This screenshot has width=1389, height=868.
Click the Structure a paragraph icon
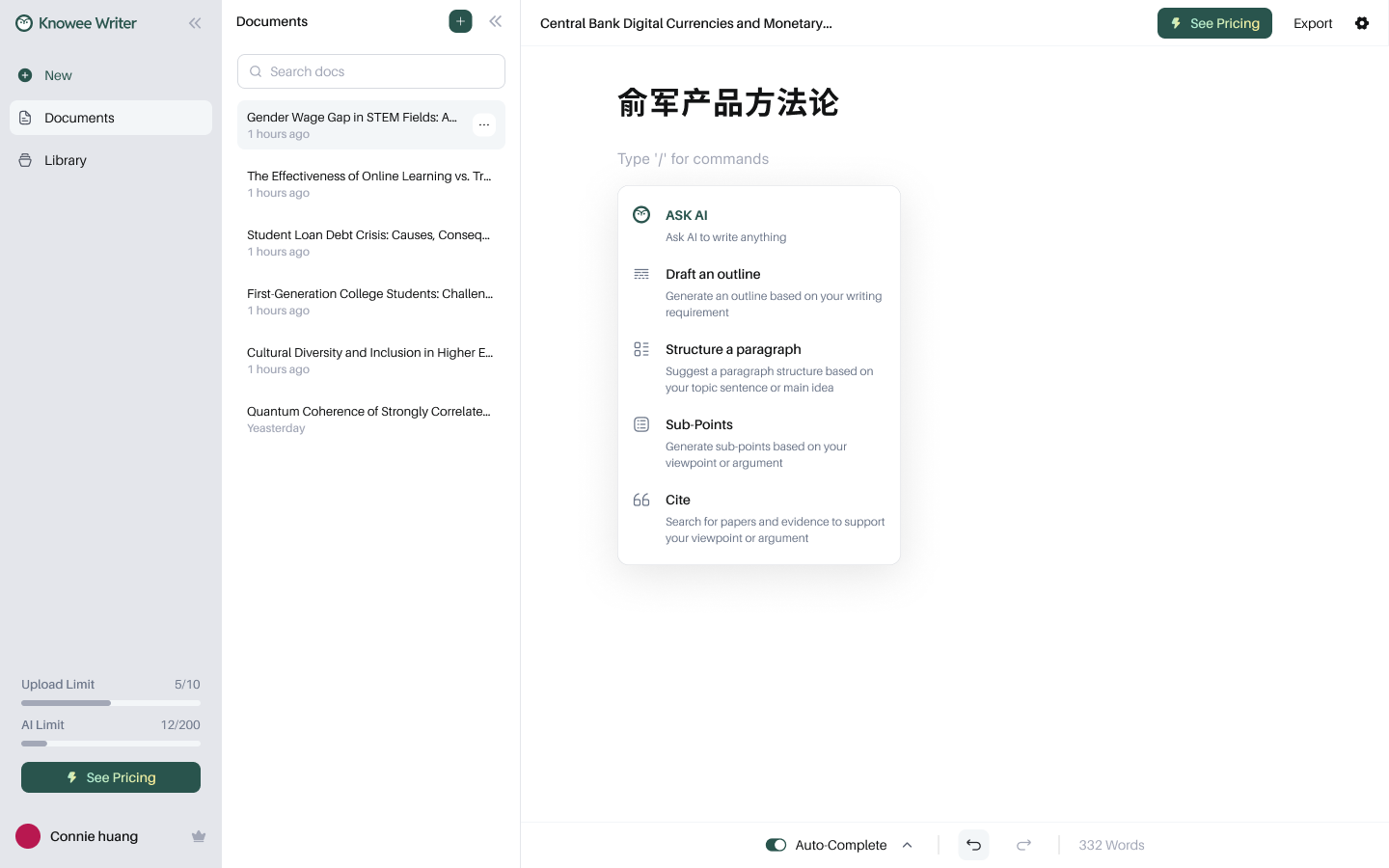tap(641, 349)
